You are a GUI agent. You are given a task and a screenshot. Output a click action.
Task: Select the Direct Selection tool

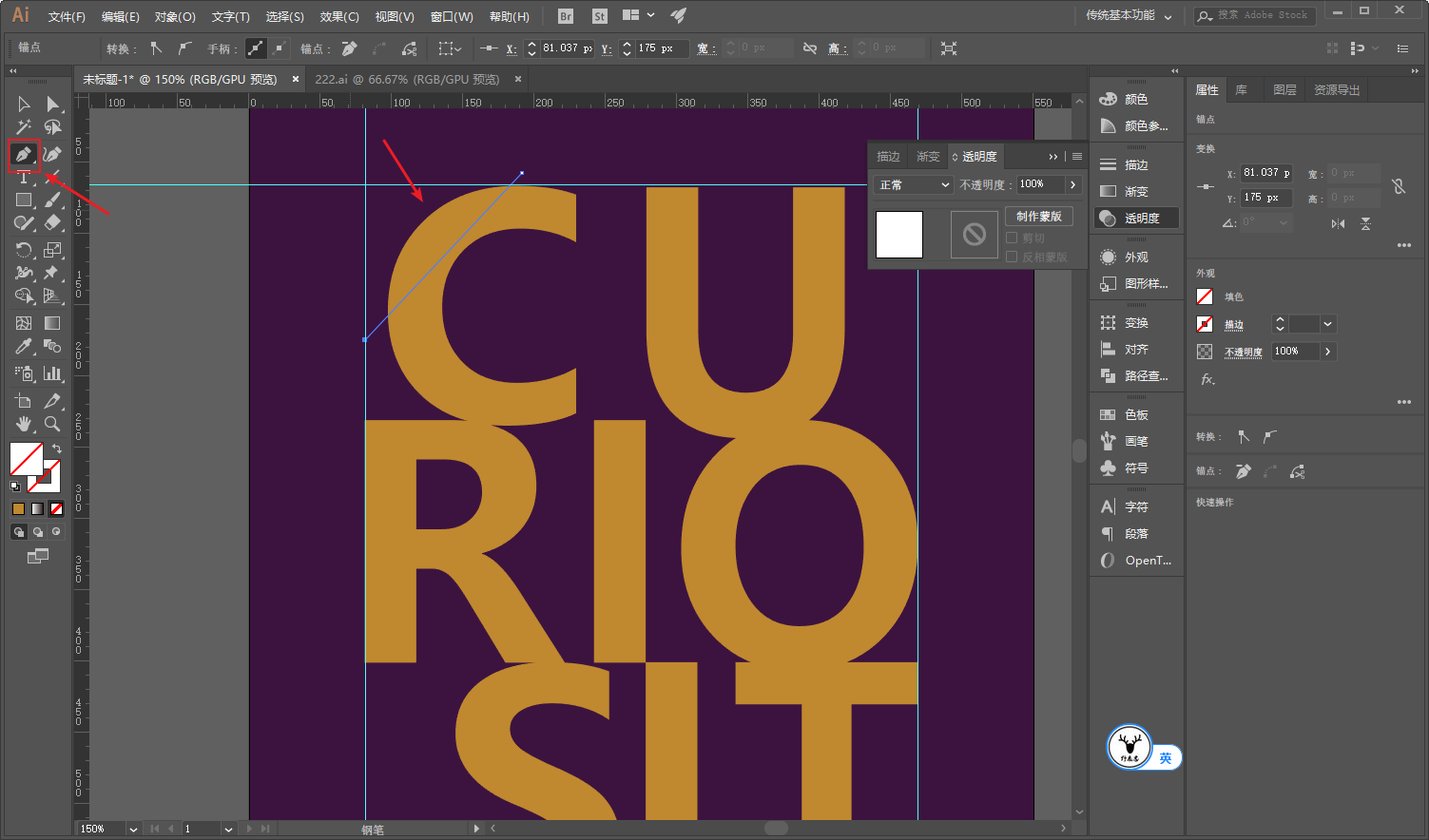pyautogui.click(x=52, y=104)
